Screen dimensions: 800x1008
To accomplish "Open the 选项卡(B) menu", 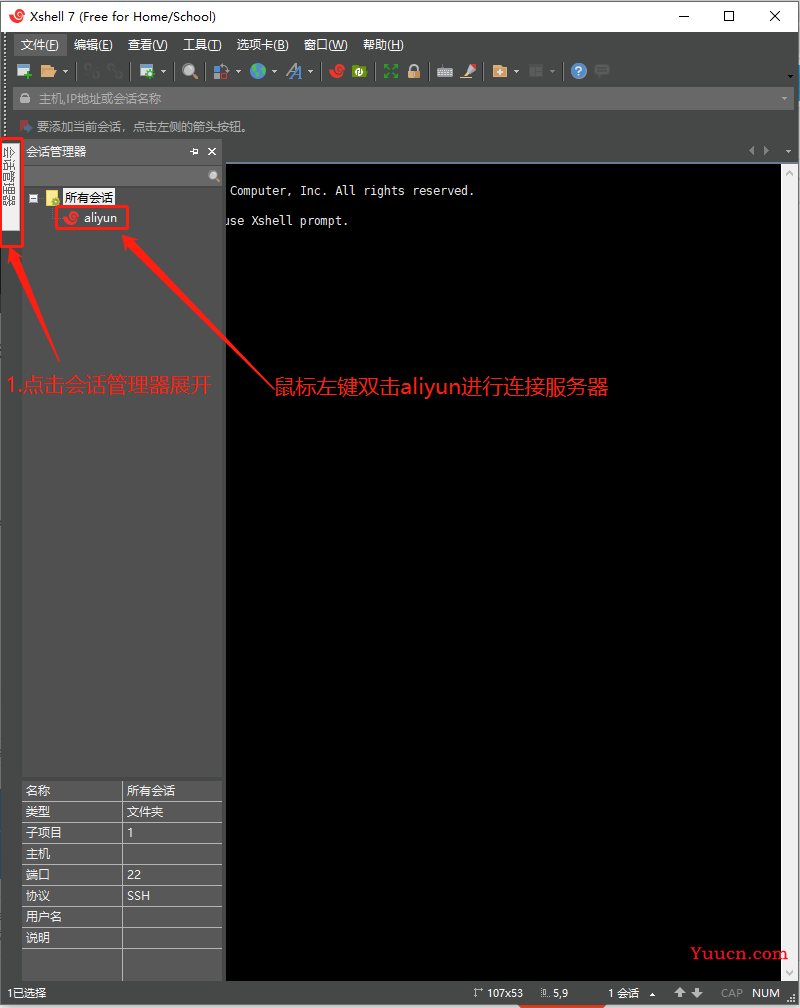I will coord(262,44).
